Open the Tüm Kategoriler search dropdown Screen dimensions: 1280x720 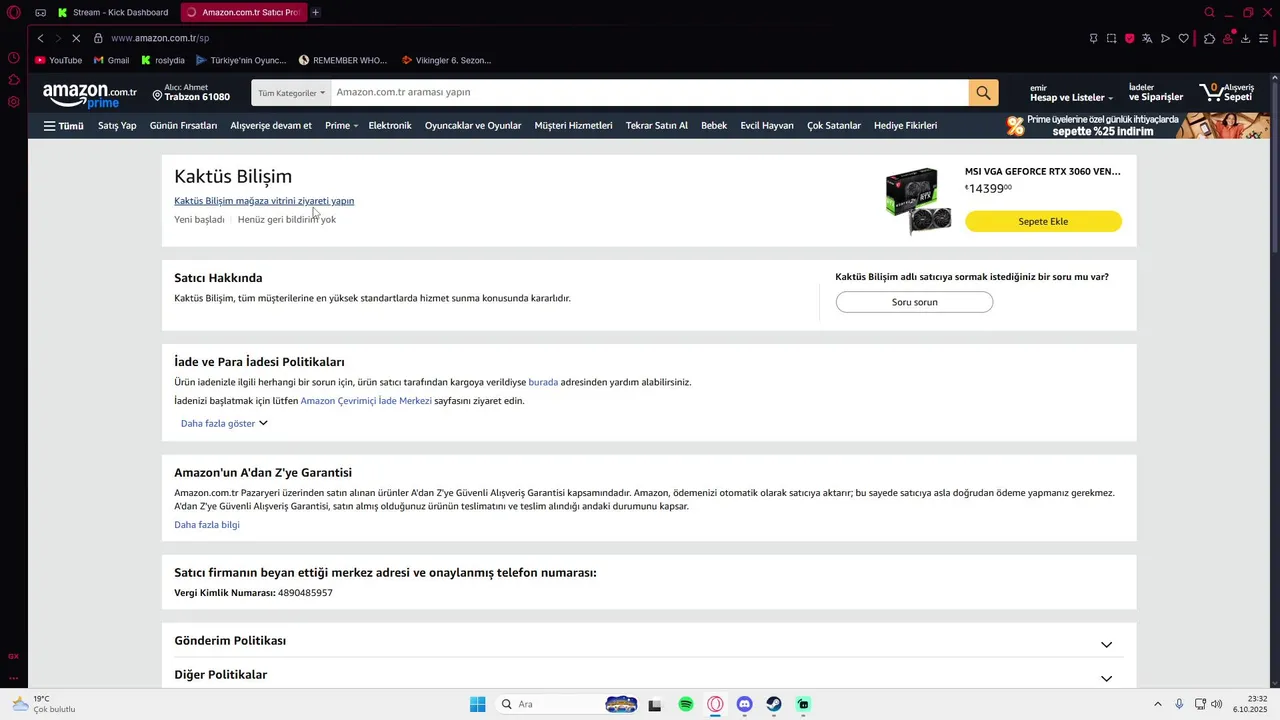coord(291,93)
